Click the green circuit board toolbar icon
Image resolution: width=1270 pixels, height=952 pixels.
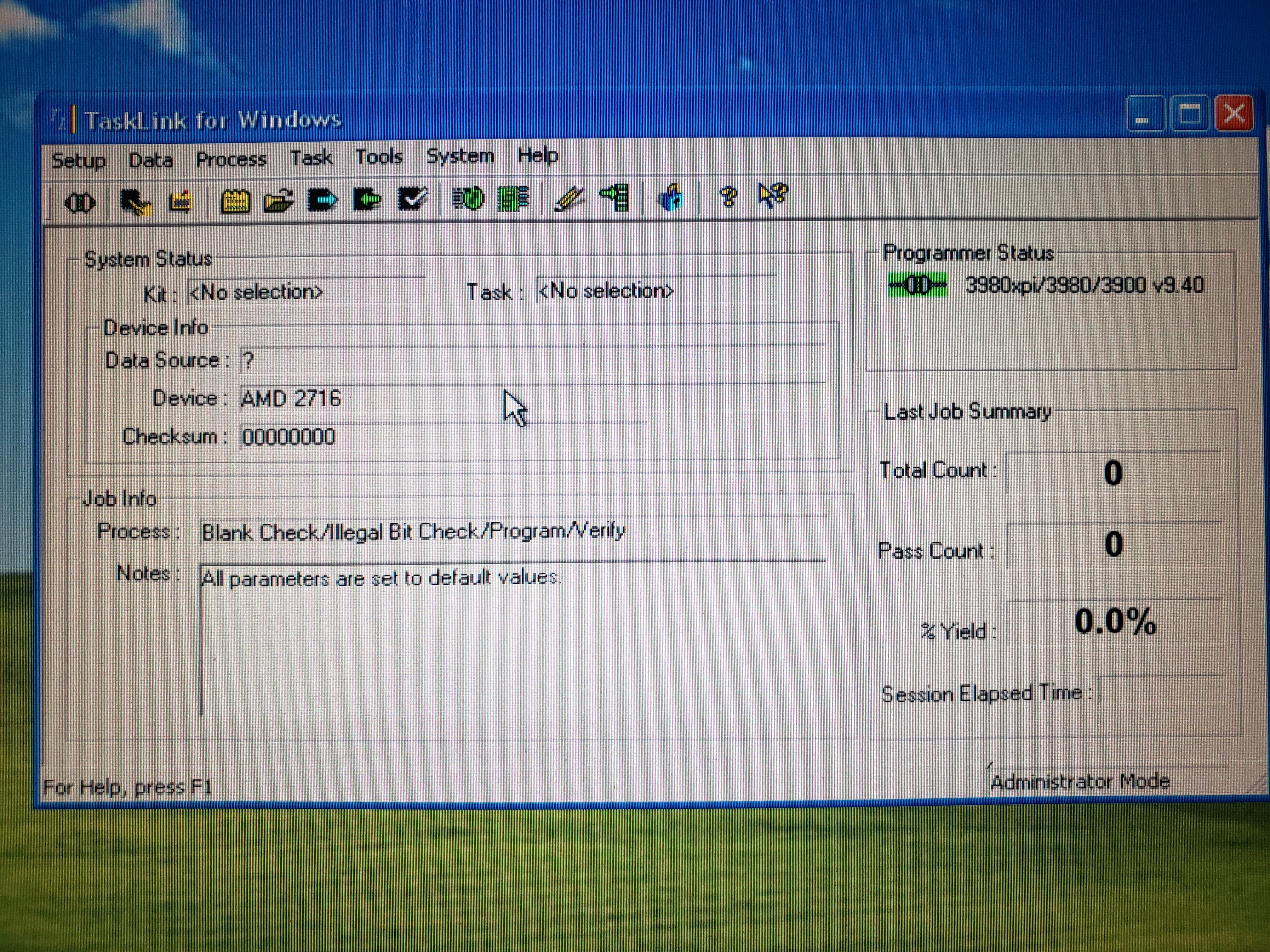[513, 199]
